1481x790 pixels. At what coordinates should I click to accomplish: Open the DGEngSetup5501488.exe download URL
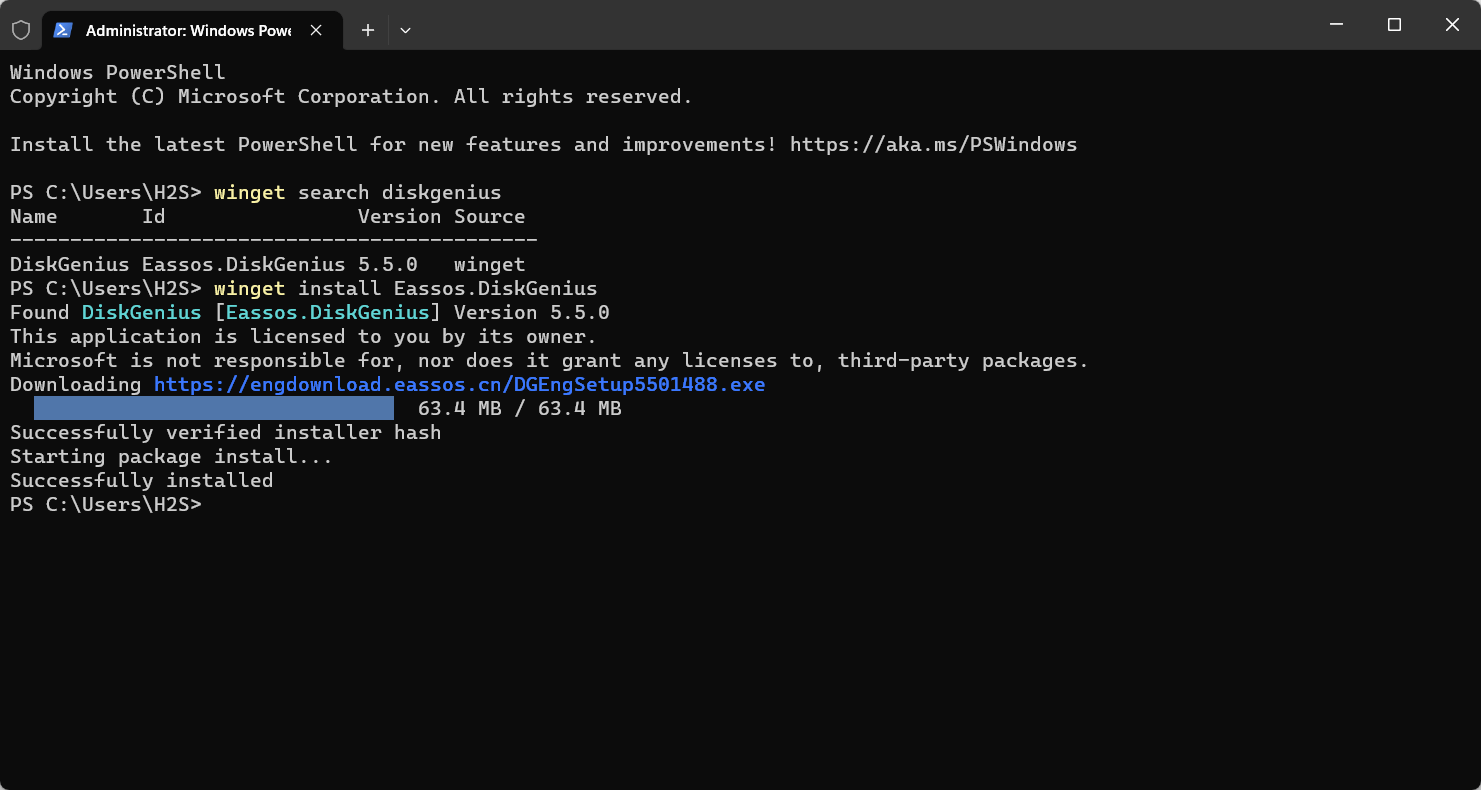click(459, 385)
